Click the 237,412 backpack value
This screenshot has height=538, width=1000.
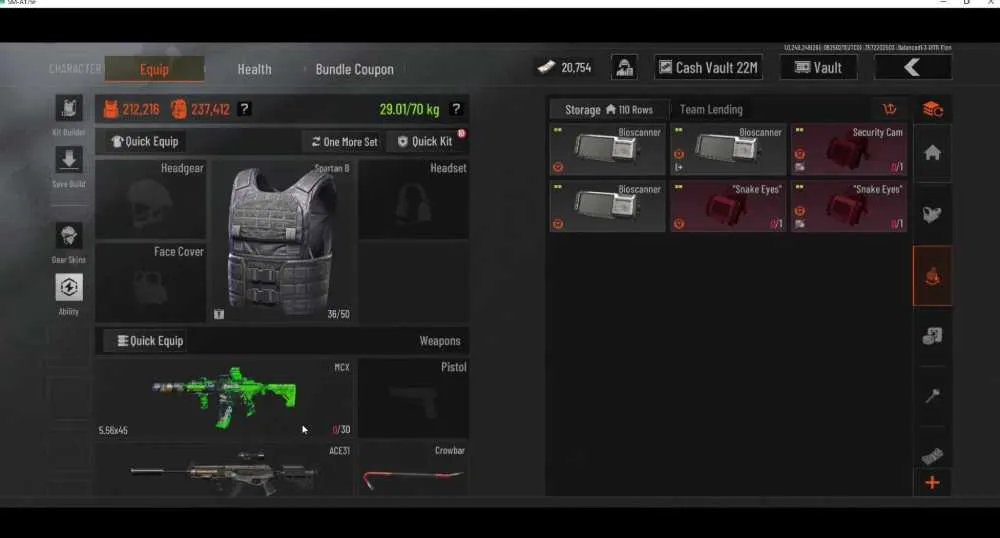210,109
